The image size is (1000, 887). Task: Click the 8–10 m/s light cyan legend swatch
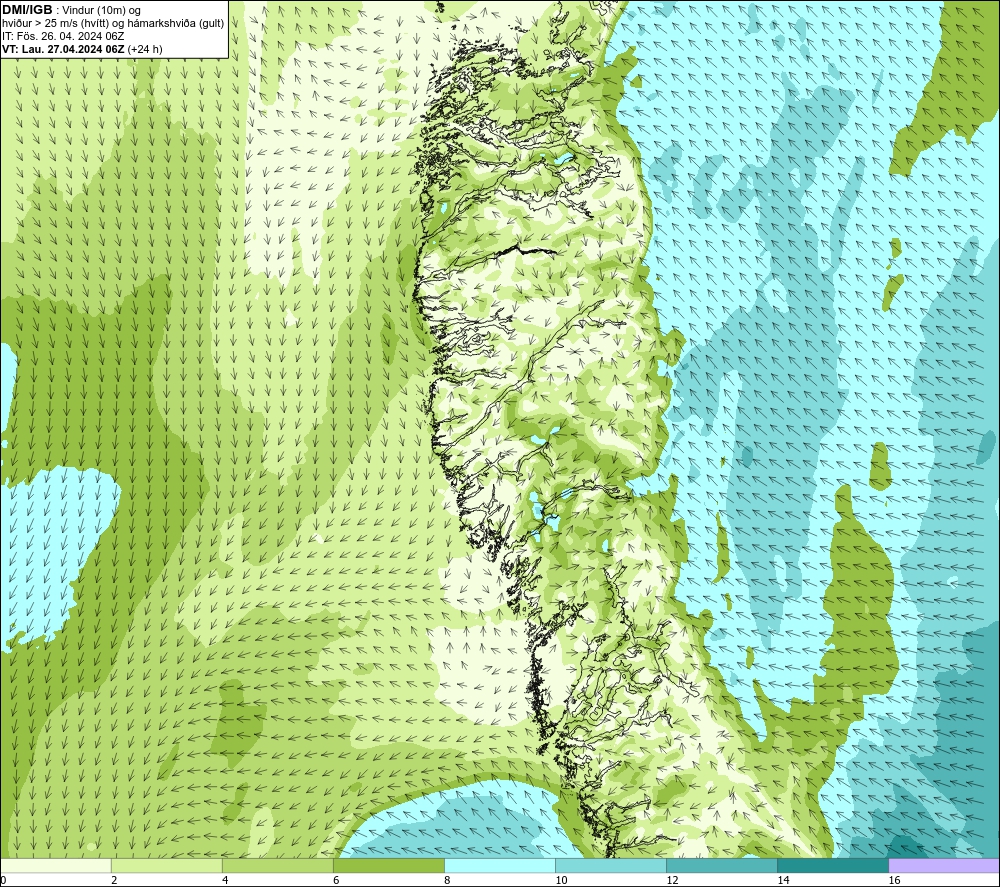(x=500, y=865)
